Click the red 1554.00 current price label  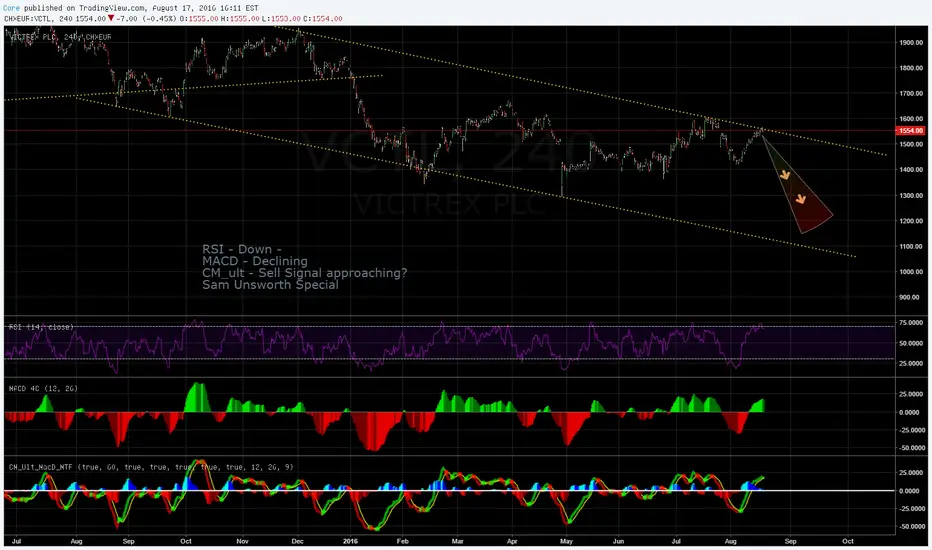(910, 130)
